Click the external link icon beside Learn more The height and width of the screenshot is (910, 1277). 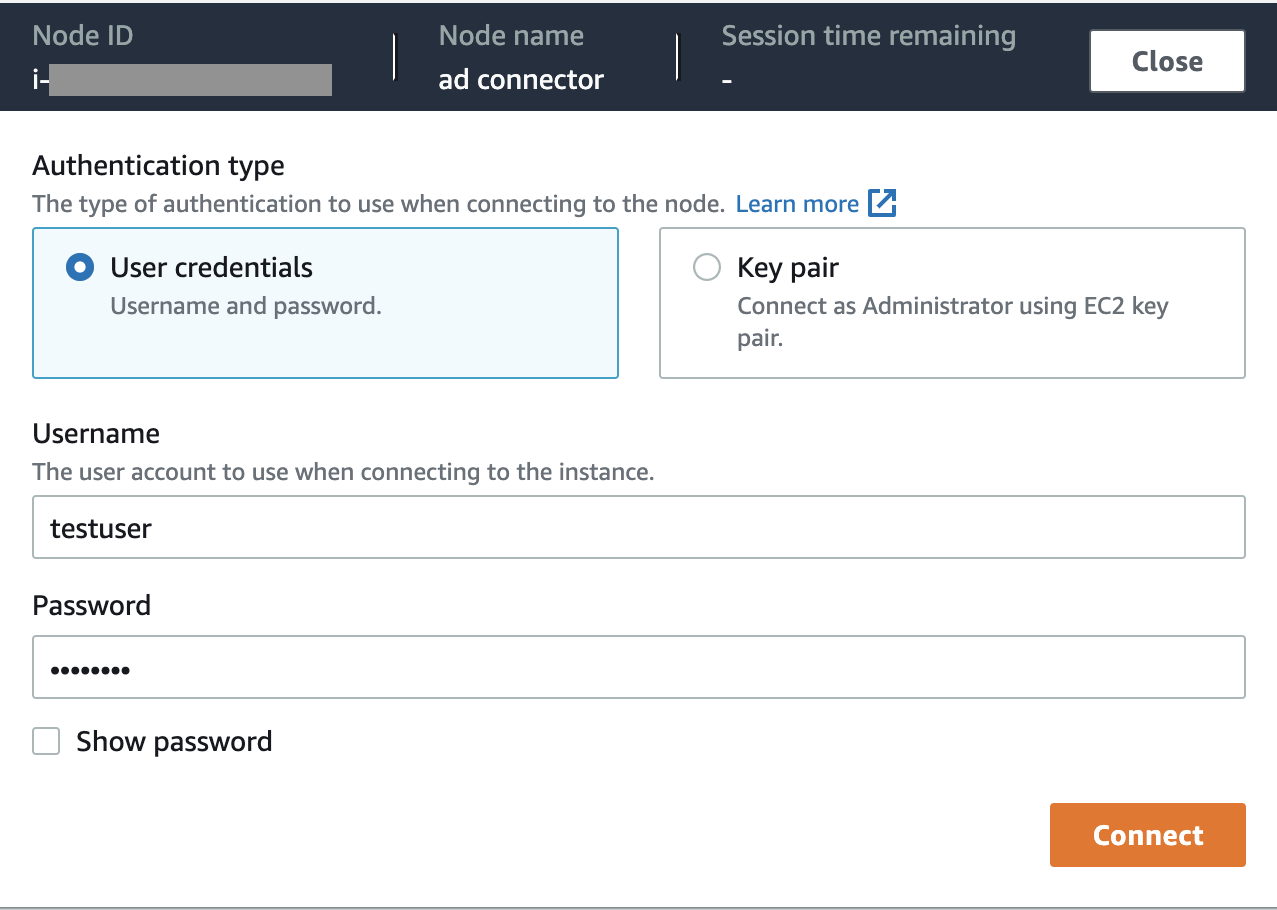click(x=882, y=203)
